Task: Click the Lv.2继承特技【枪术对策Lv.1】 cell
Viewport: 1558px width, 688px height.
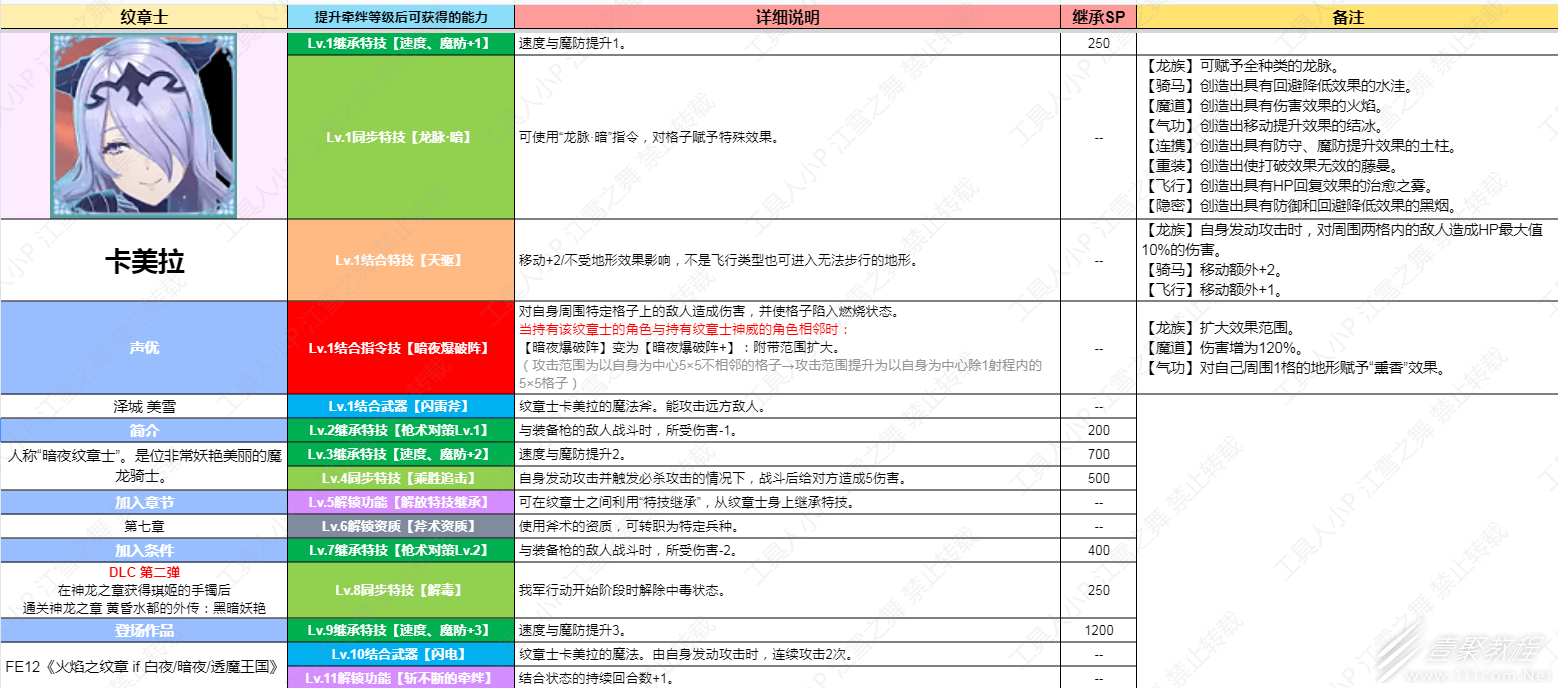Action: tap(401, 430)
